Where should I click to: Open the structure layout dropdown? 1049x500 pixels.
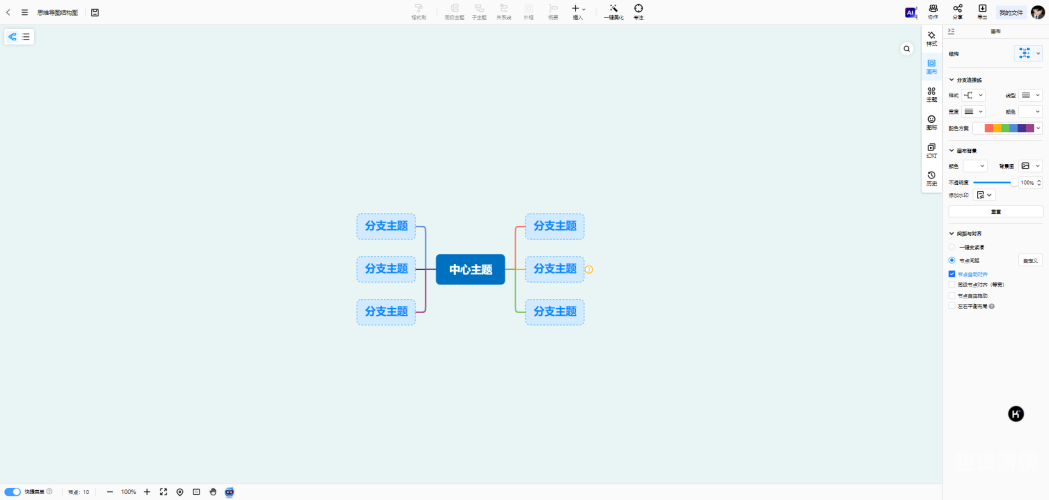[x=1028, y=54]
